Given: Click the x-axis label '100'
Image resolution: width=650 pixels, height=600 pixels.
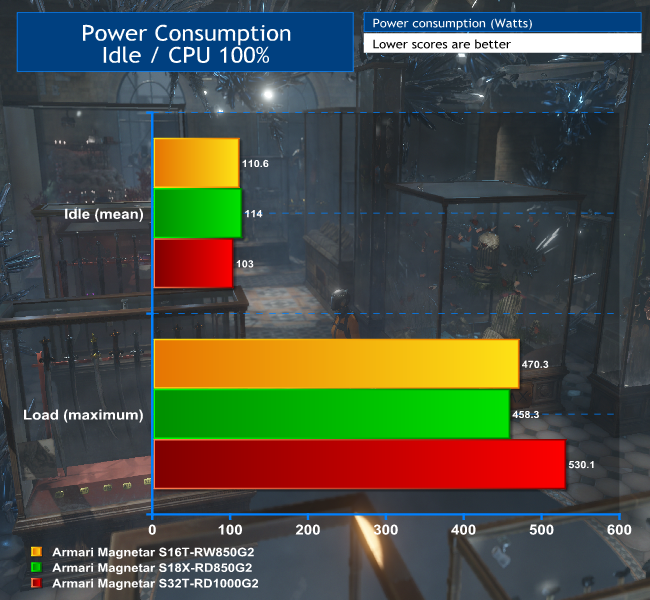Looking at the screenshot, I should pos(230,530).
